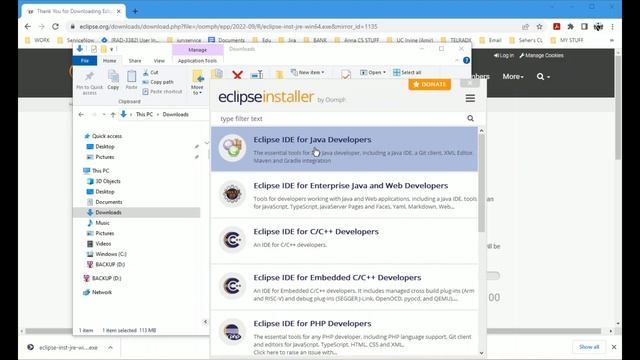This screenshot has width=640, height=360.
Task: Click Show all in the downloads bar
Action: coord(589,347)
